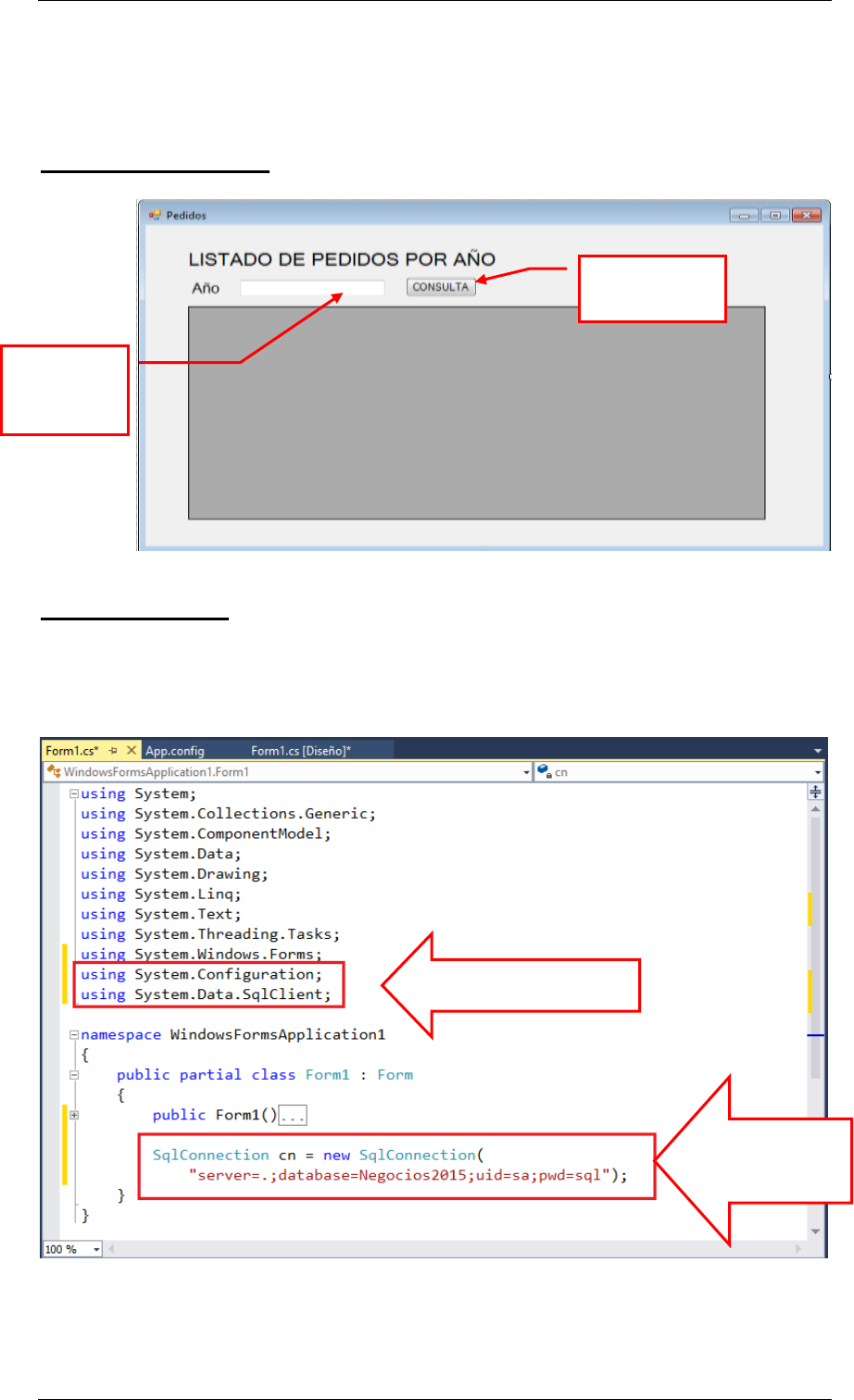Open the WindowsFormsApplication1.Form1 class dropdown
The width and height of the screenshot is (854, 1400).
click(527, 772)
